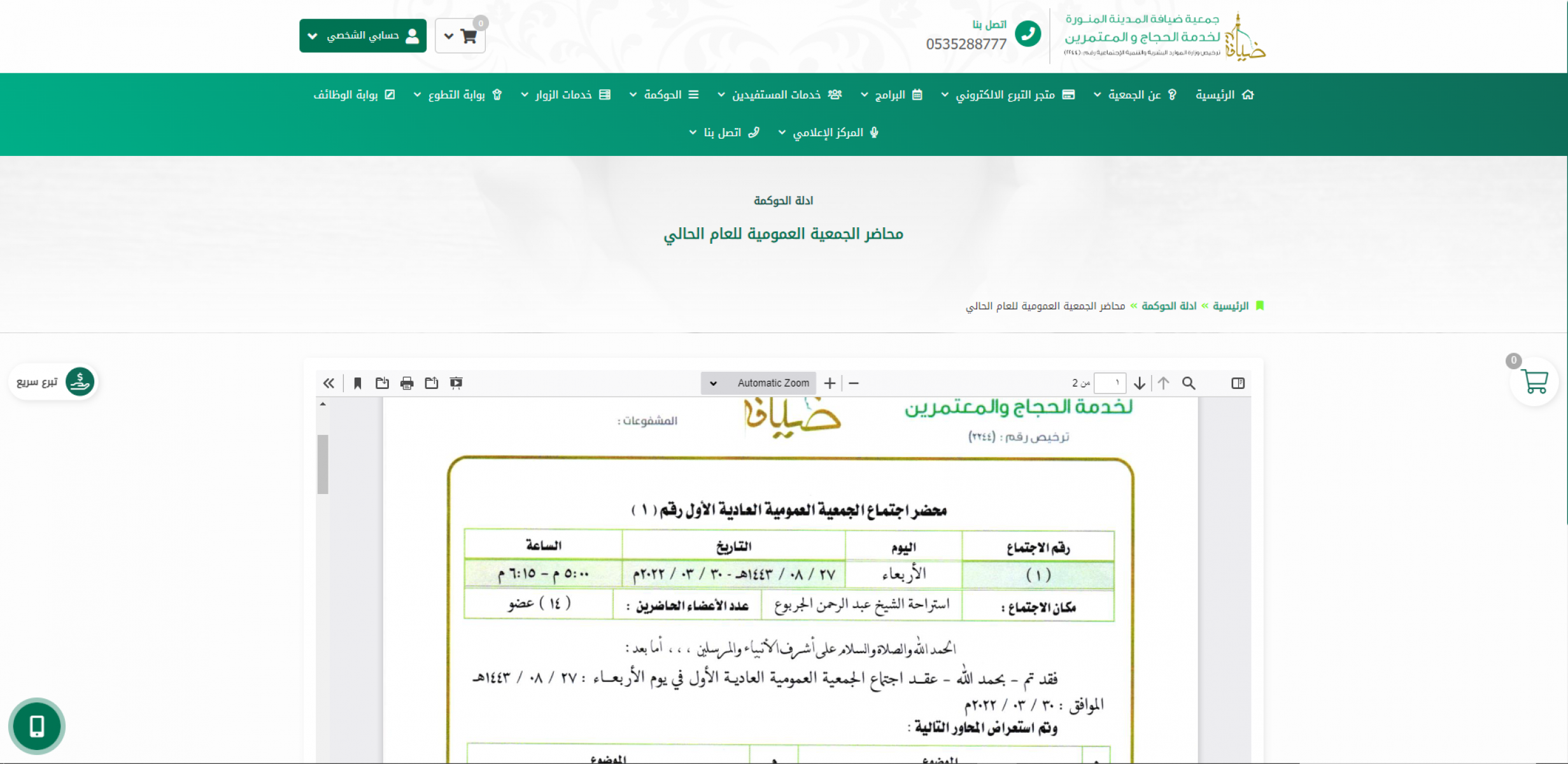Switch PDF to presentation mode

(456, 383)
